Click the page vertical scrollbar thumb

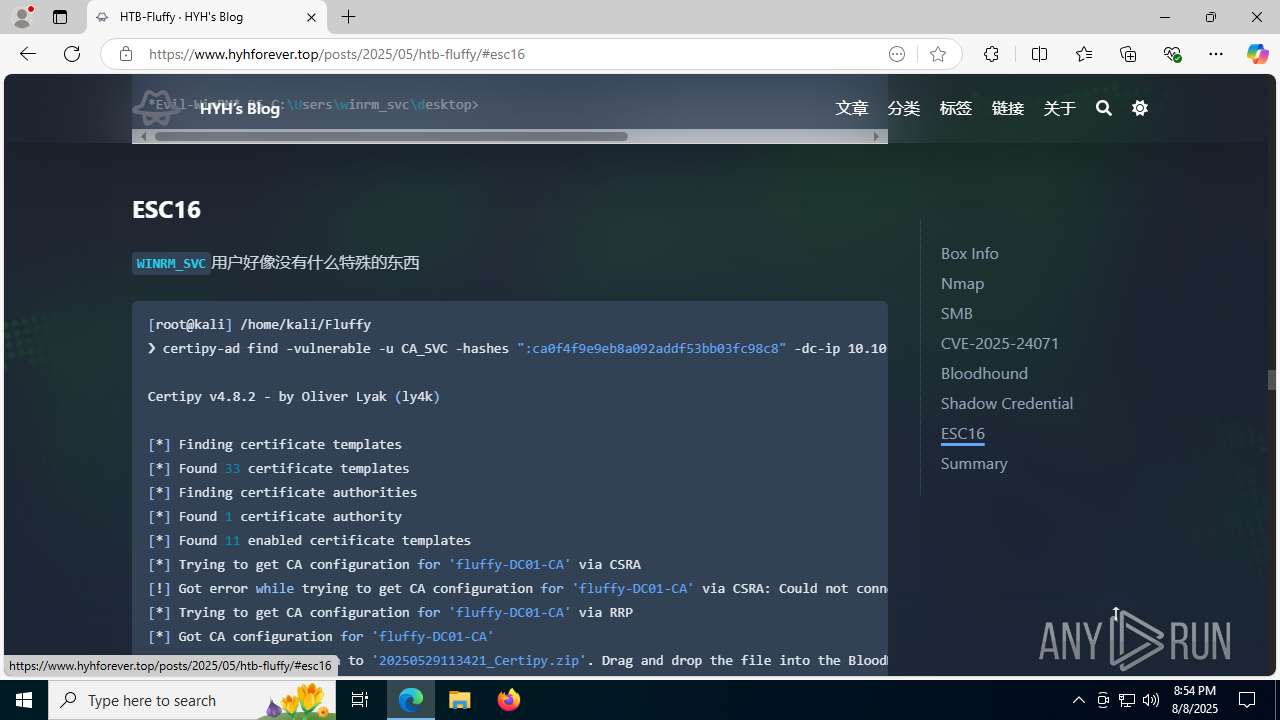coord(1272,380)
